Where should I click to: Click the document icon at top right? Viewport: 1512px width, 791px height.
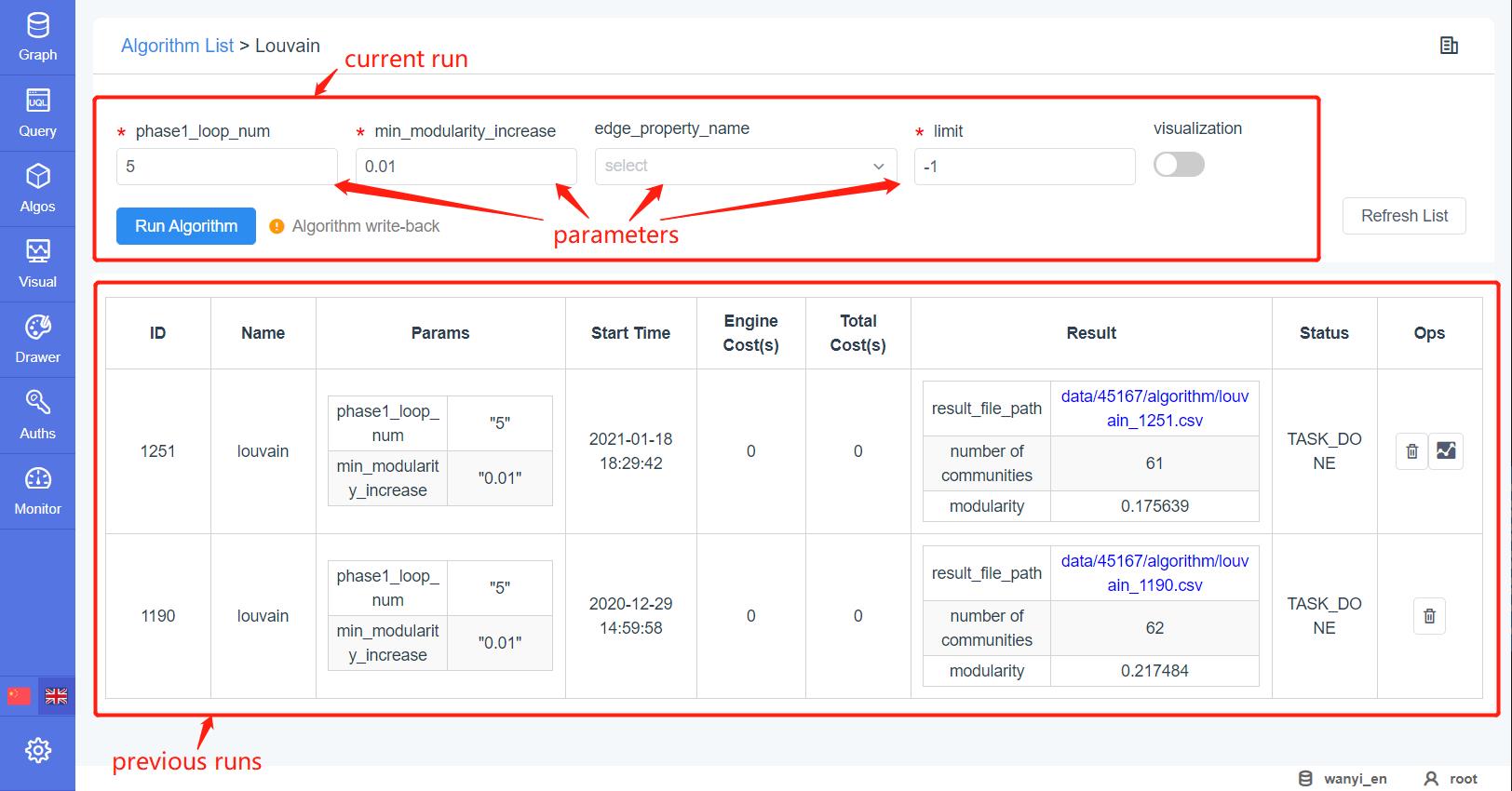pos(1449,46)
